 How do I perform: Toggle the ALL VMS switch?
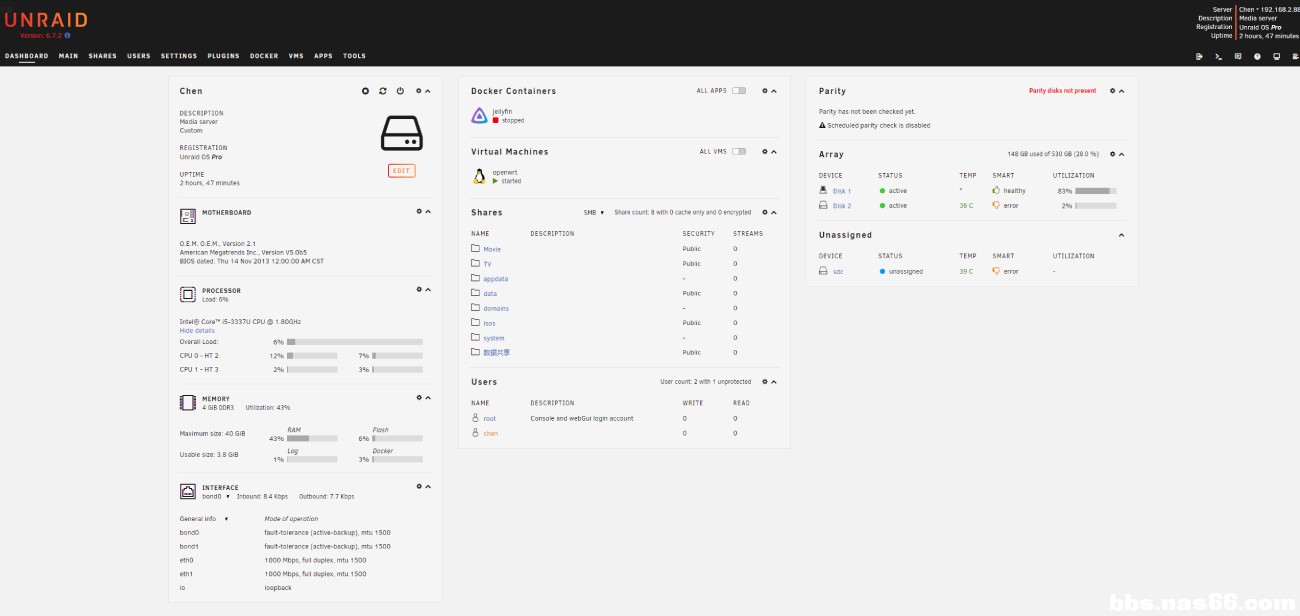pyautogui.click(x=738, y=152)
